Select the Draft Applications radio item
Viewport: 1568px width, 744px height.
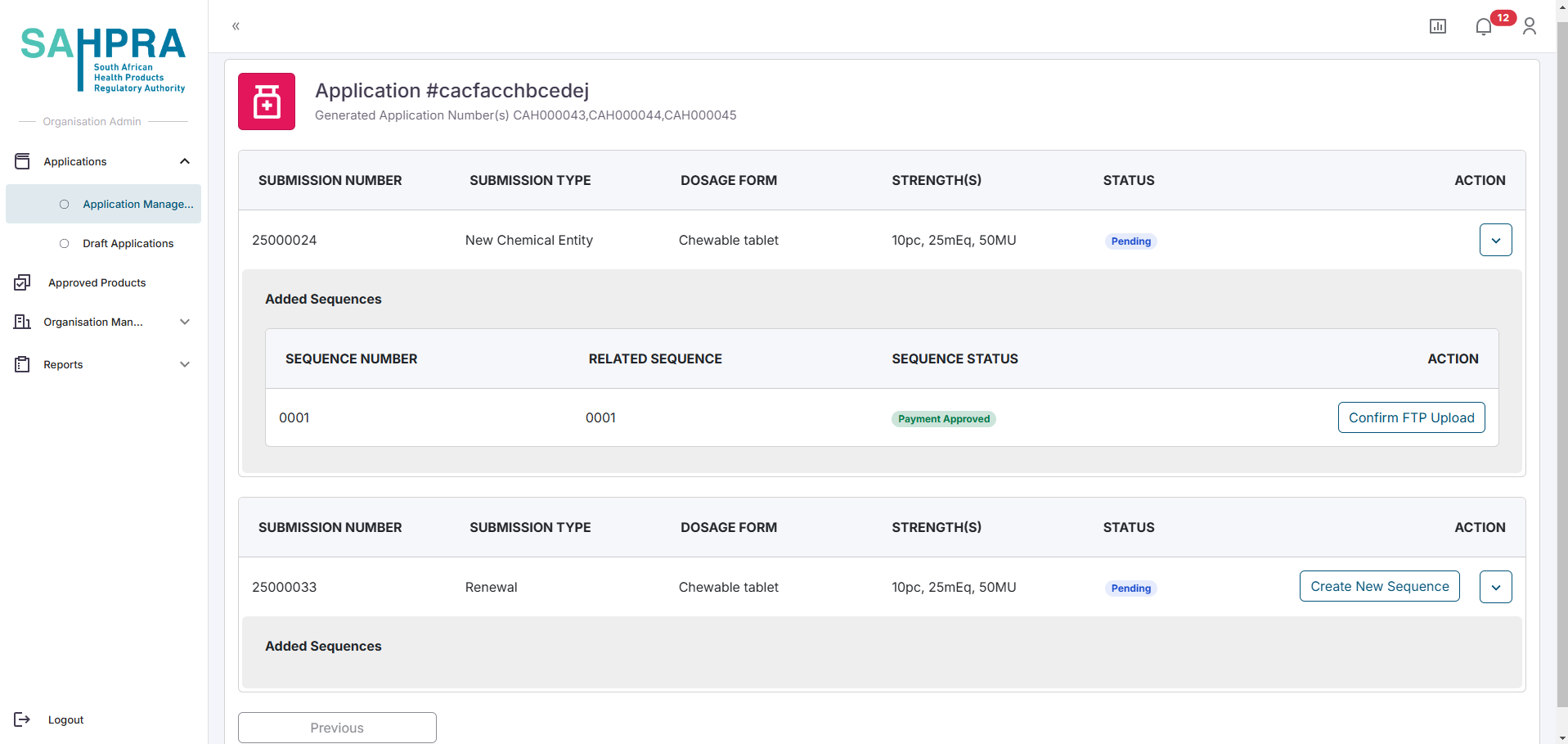coord(65,243)
